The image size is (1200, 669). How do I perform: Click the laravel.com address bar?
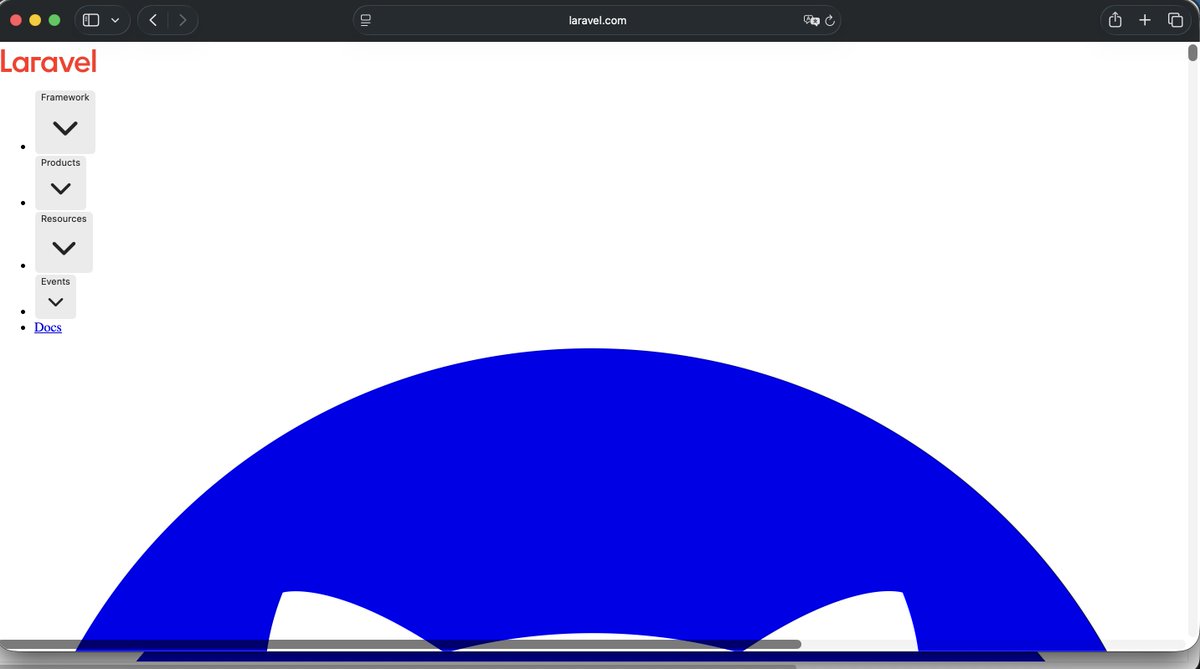[x=596, y=20]
